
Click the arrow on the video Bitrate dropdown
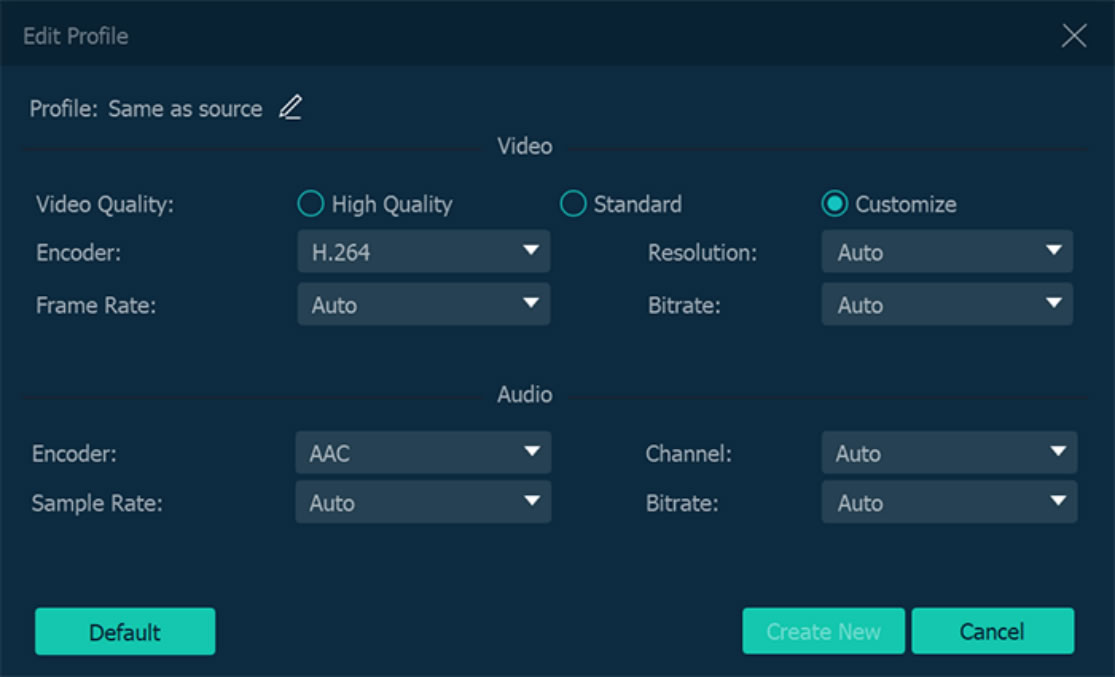(x=1055, y=305)
